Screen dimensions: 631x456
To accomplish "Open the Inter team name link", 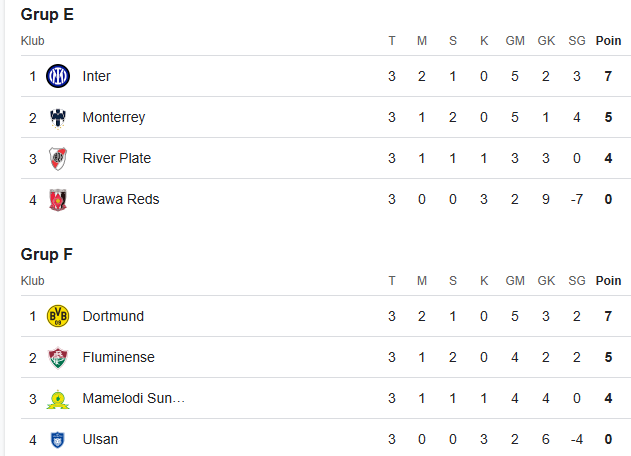I will [x=97, y=76].
